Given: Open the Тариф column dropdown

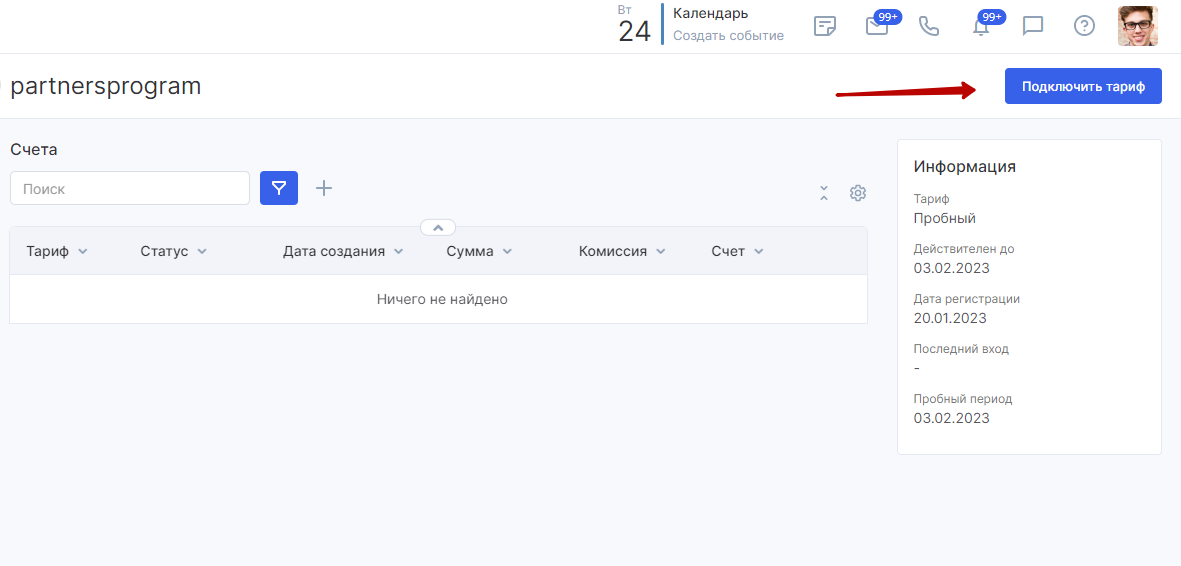Looking at the screenshot, I should coord(83,252).
